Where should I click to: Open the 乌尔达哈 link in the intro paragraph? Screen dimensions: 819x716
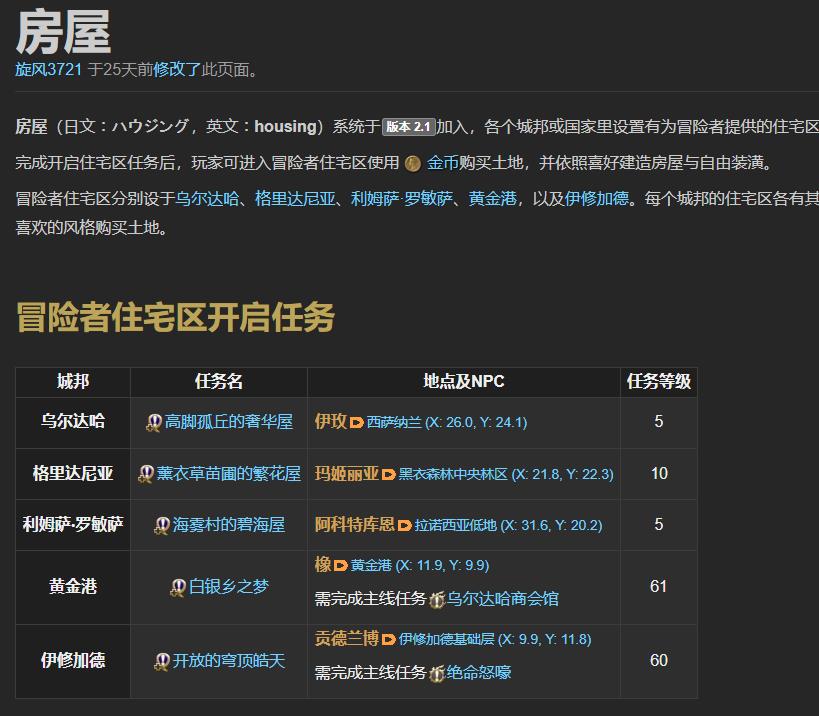[207, 198]
